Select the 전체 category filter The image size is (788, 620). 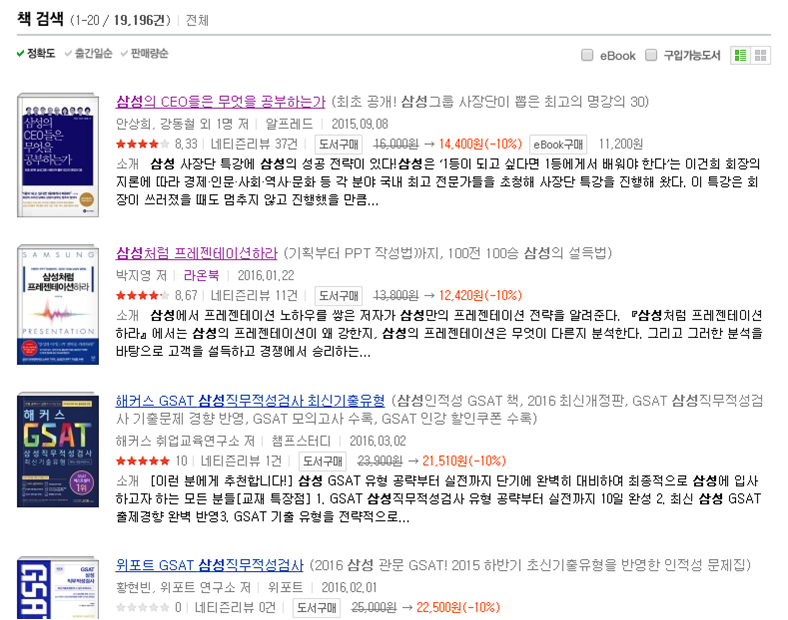pyautogui.click(x=197, y=21)
